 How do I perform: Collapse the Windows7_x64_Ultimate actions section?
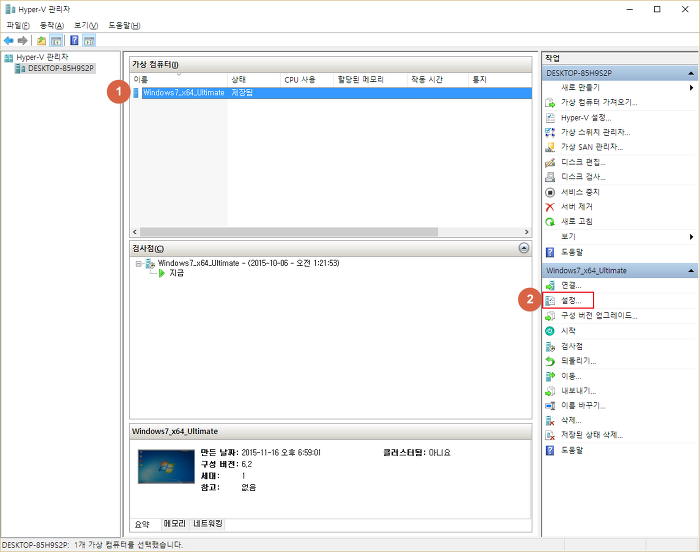click(691, 271)
